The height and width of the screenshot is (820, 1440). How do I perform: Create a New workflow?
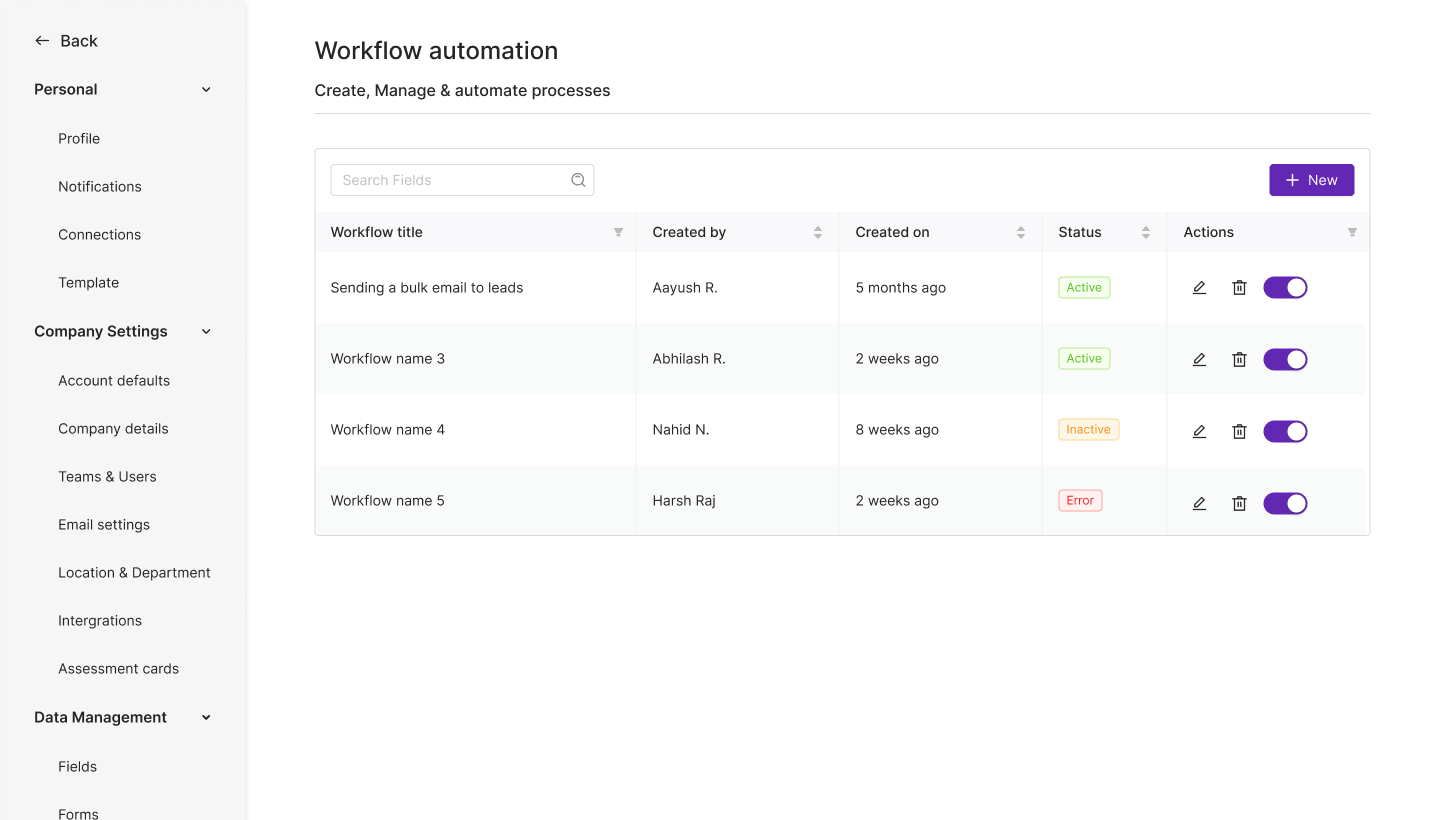[x=1312, y=180]
